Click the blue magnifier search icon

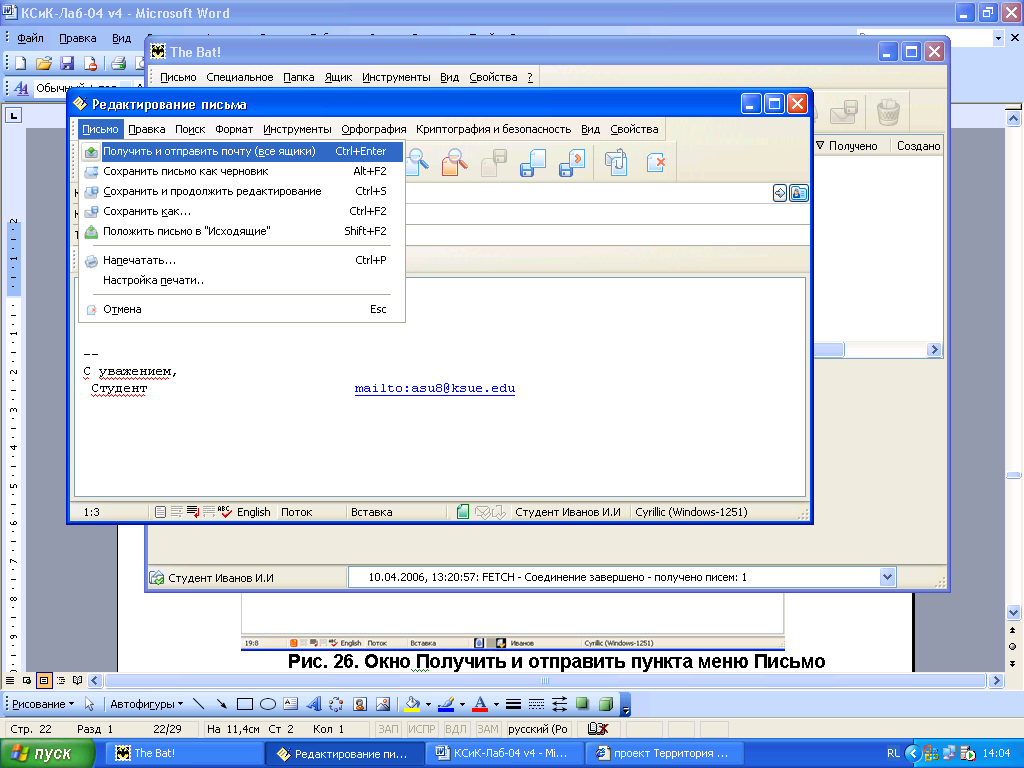tap(417, 162)
